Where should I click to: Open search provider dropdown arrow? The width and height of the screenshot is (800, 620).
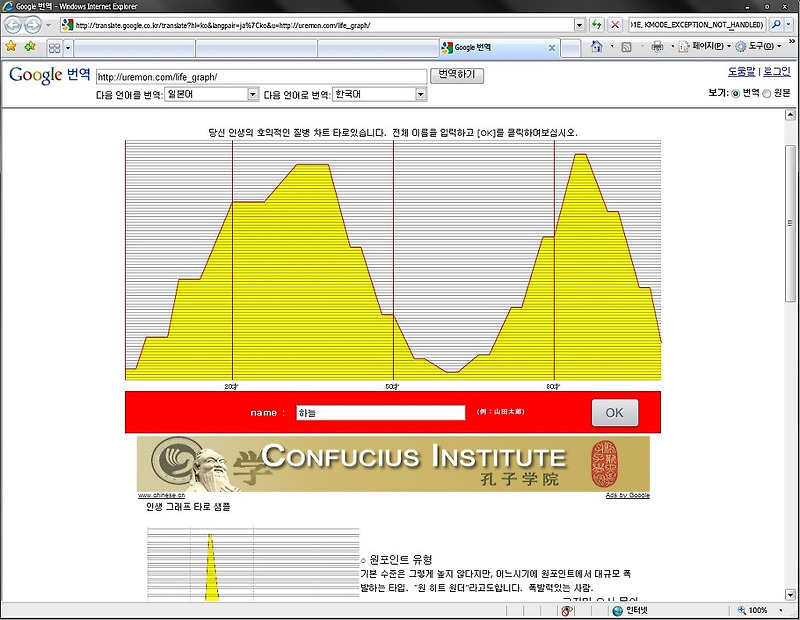coord(789,24)
